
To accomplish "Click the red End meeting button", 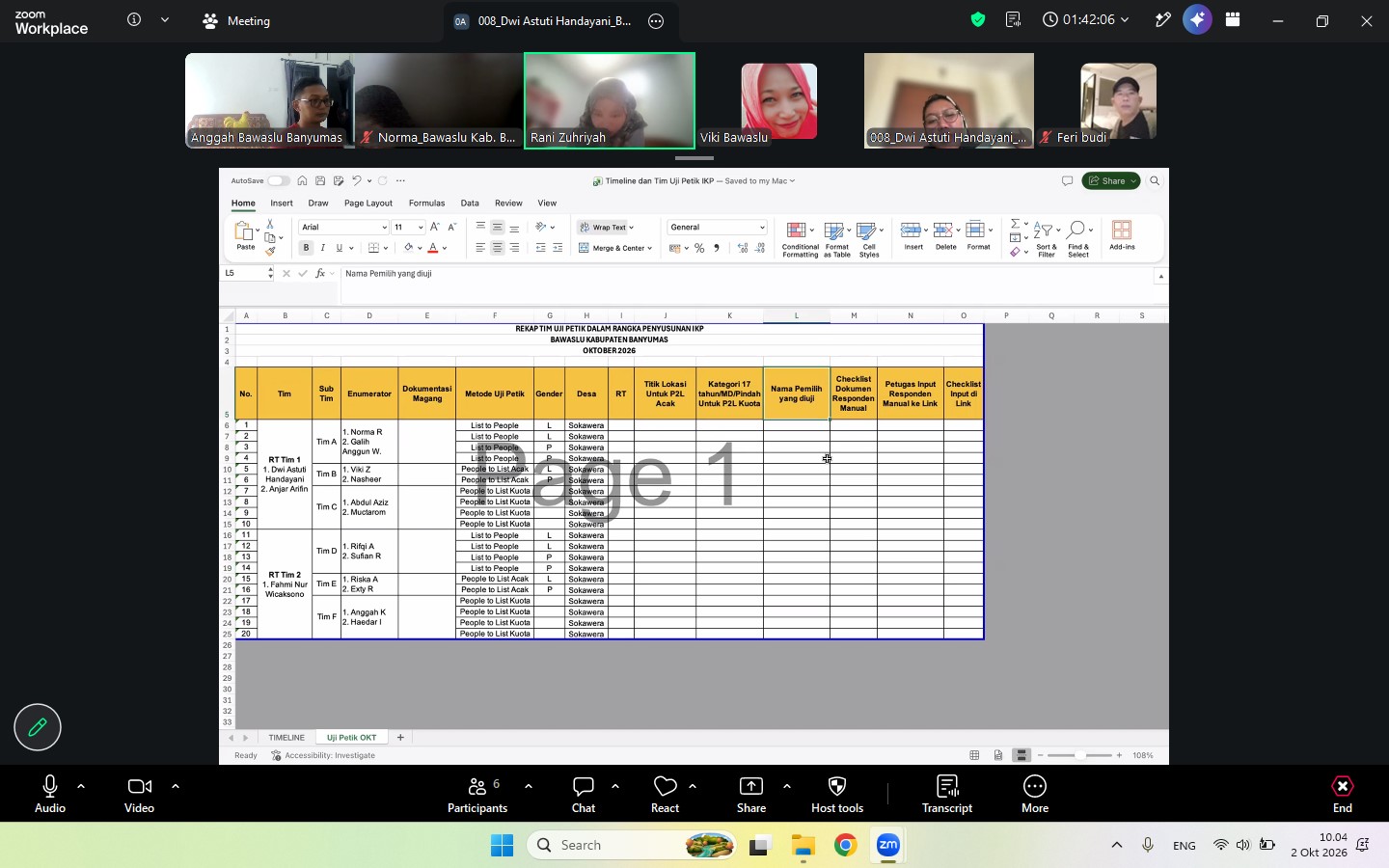I will pos(1343,795).
